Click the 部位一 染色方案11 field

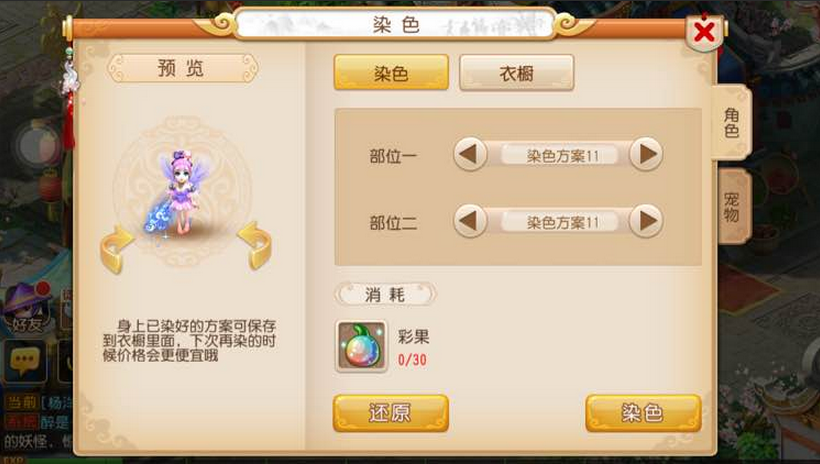tap(559, 155)
